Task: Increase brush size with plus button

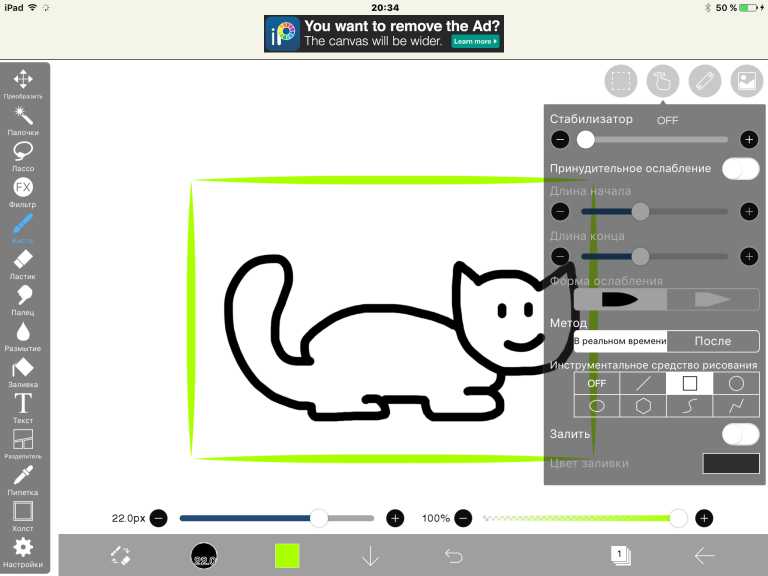Action: (x=395, y=518)
